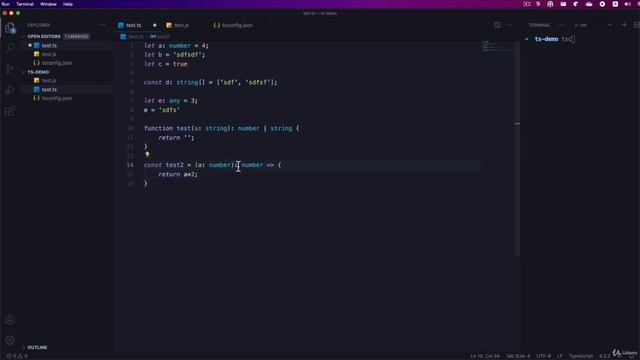Open the terminal shell selector dropdown
640x360 pixels.
(x=593, y=25)
